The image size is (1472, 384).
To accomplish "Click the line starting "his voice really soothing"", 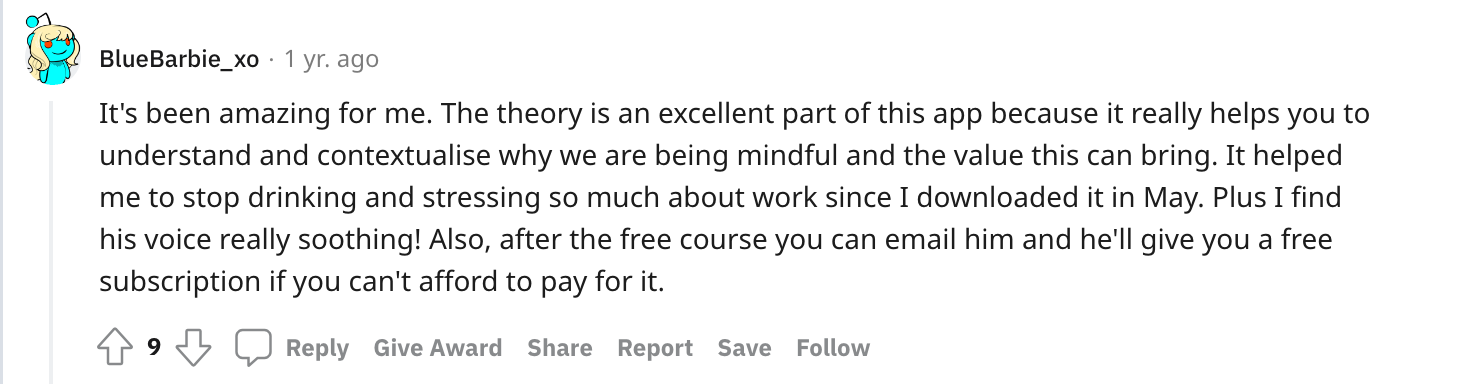I will coord(716,240).
